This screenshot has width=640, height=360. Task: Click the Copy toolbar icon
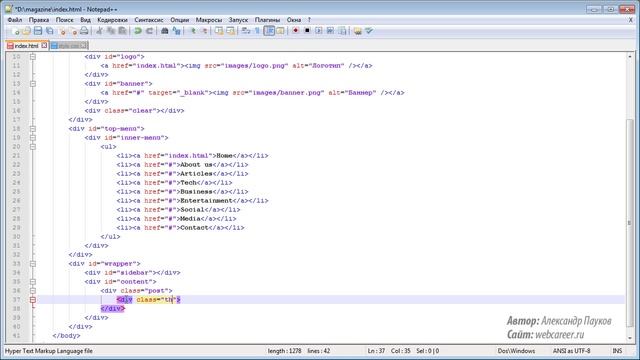click(111, 31)
